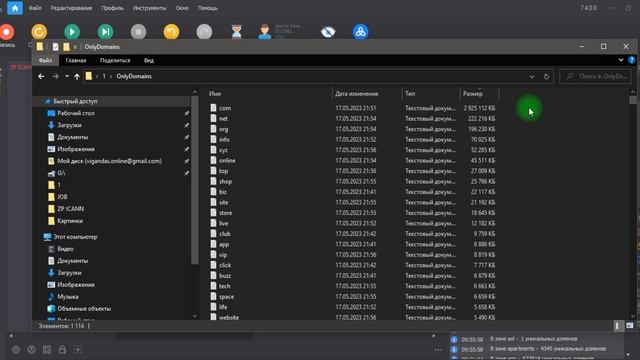
Task: Open the quick access toolbar customize dropdown
Action: coord(75,47)
